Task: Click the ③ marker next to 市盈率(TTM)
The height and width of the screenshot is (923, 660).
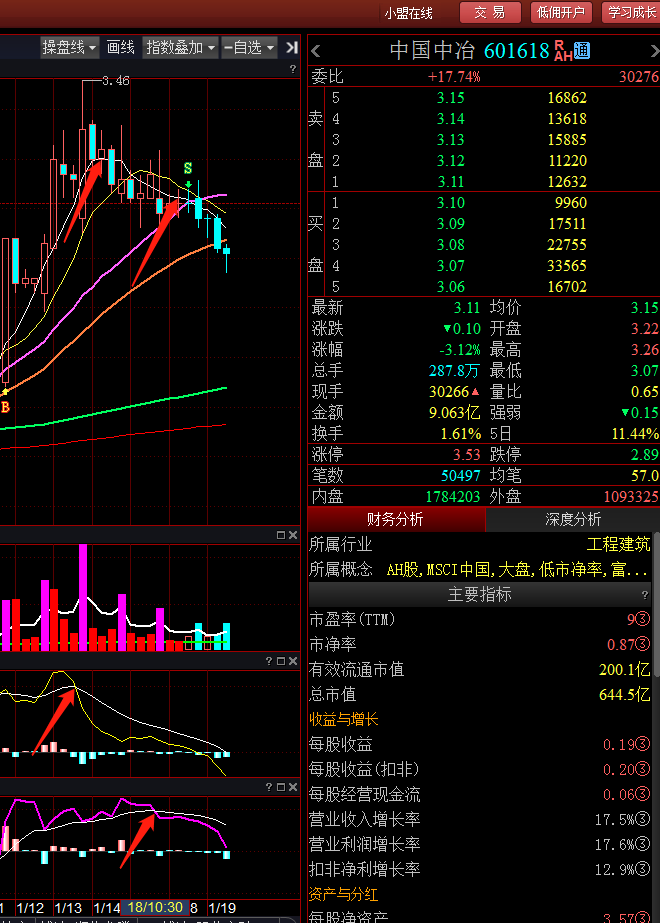Action: click(x=643, y=619)
